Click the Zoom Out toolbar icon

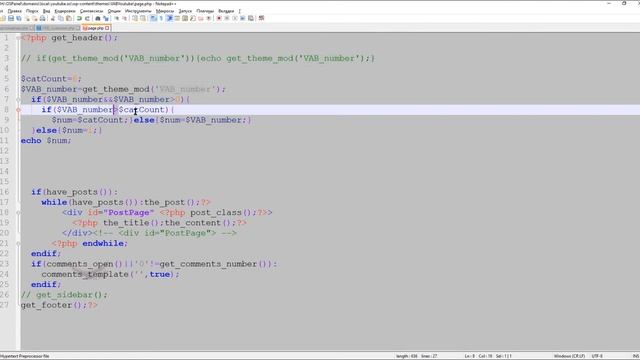pos(125,18)
